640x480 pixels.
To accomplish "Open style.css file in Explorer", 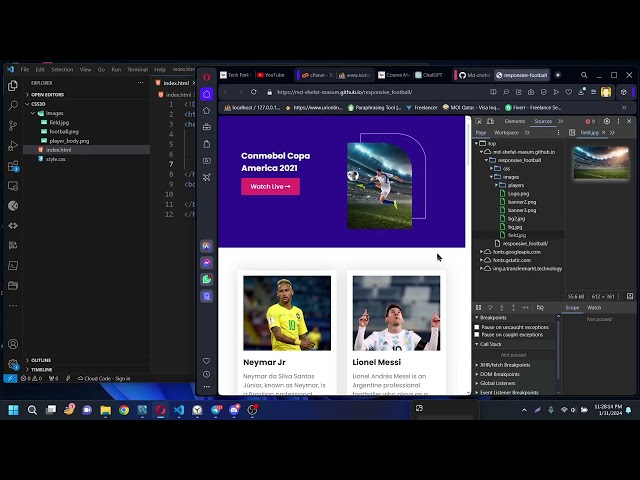I will 56,159.
